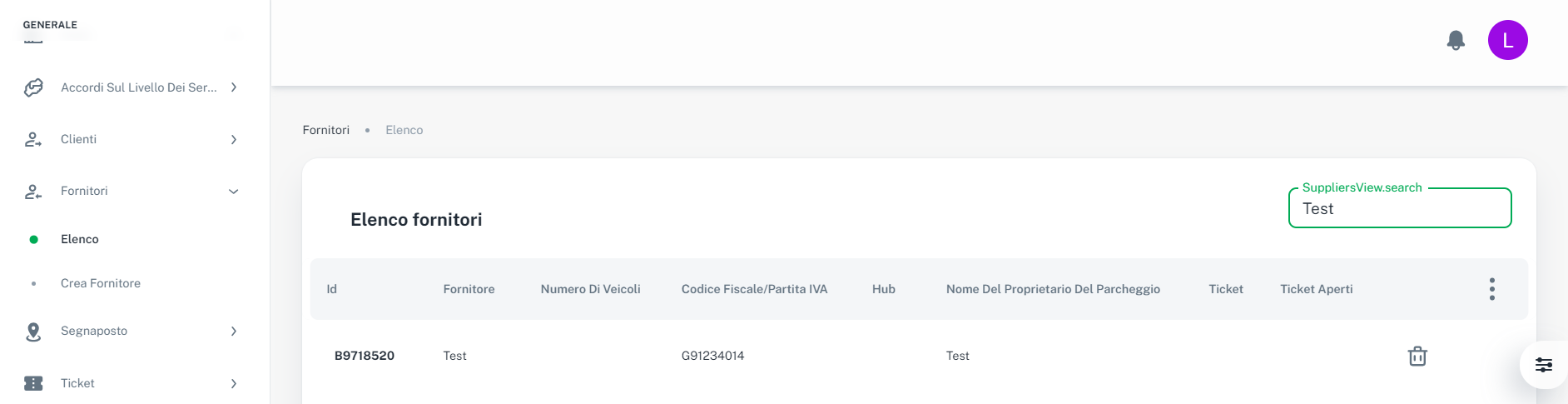The width and height of the screenshot is (1568, 404).
Task: Select Elenco in the sidebar
Action: click(x=80, y=239)
